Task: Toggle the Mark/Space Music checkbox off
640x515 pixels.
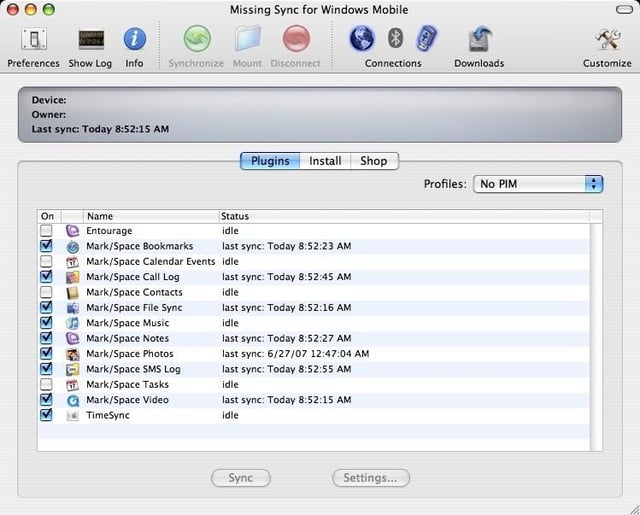Action: [46, 322]
